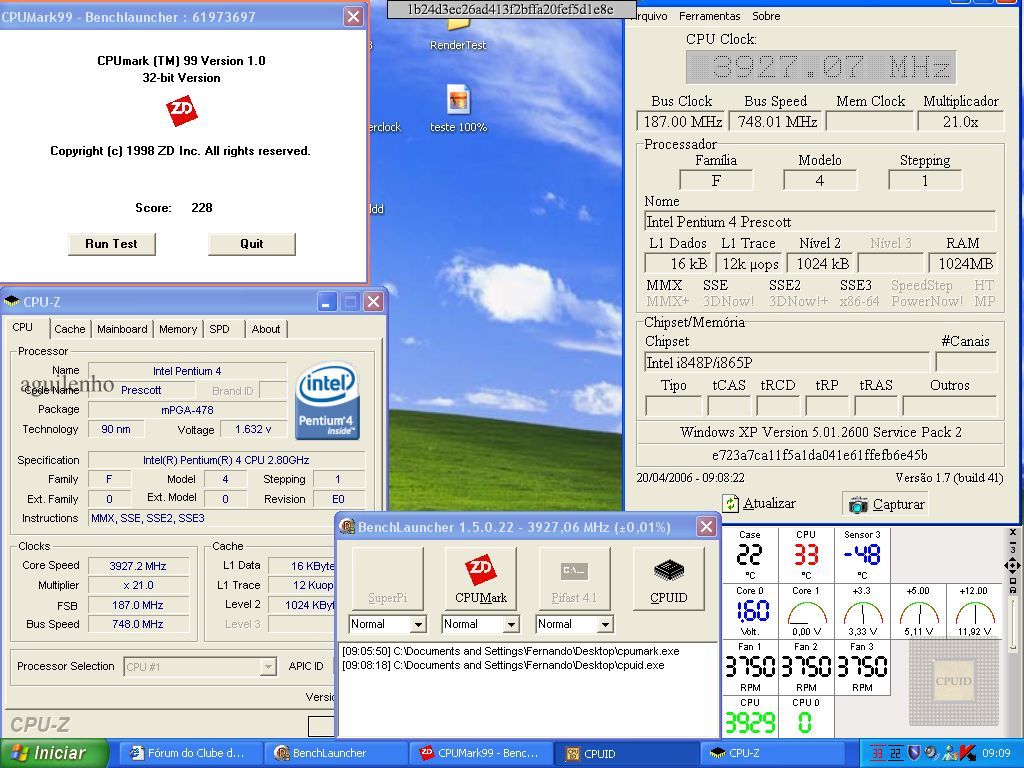
Task: Click the Case temperature tile showing 22
Action: click(750, 555)
